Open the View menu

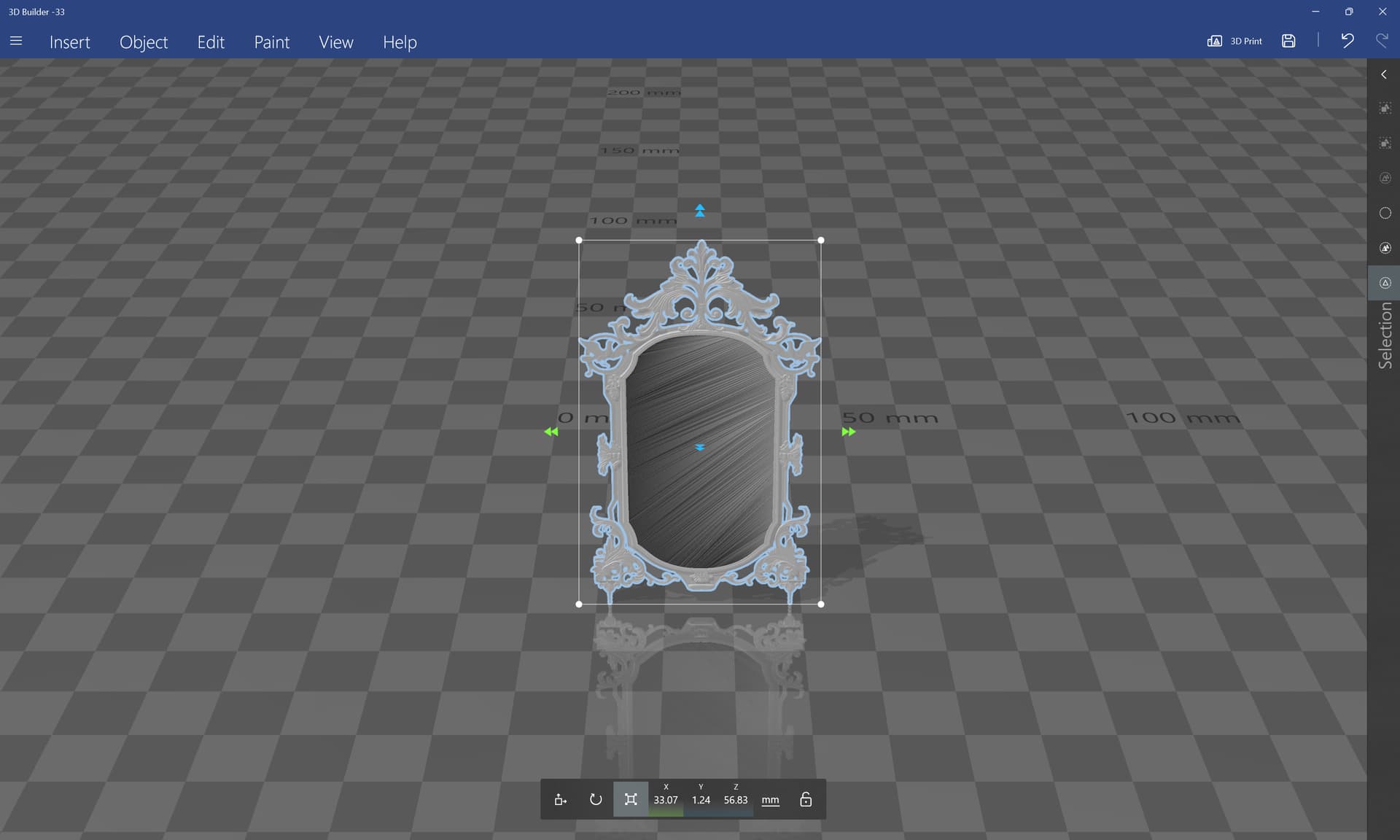[336, 42]
